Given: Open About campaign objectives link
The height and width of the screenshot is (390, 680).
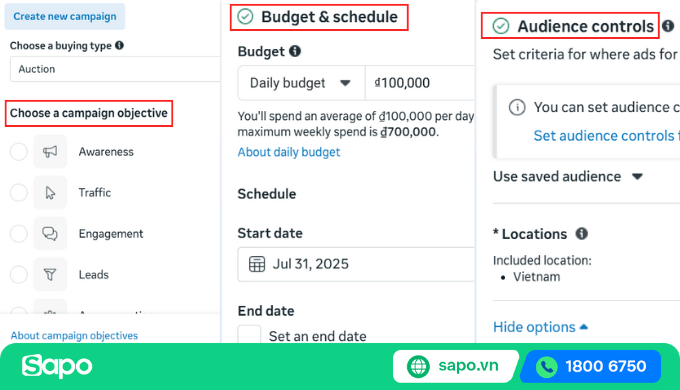Looking at the screenshot, I should coord(74,335).
